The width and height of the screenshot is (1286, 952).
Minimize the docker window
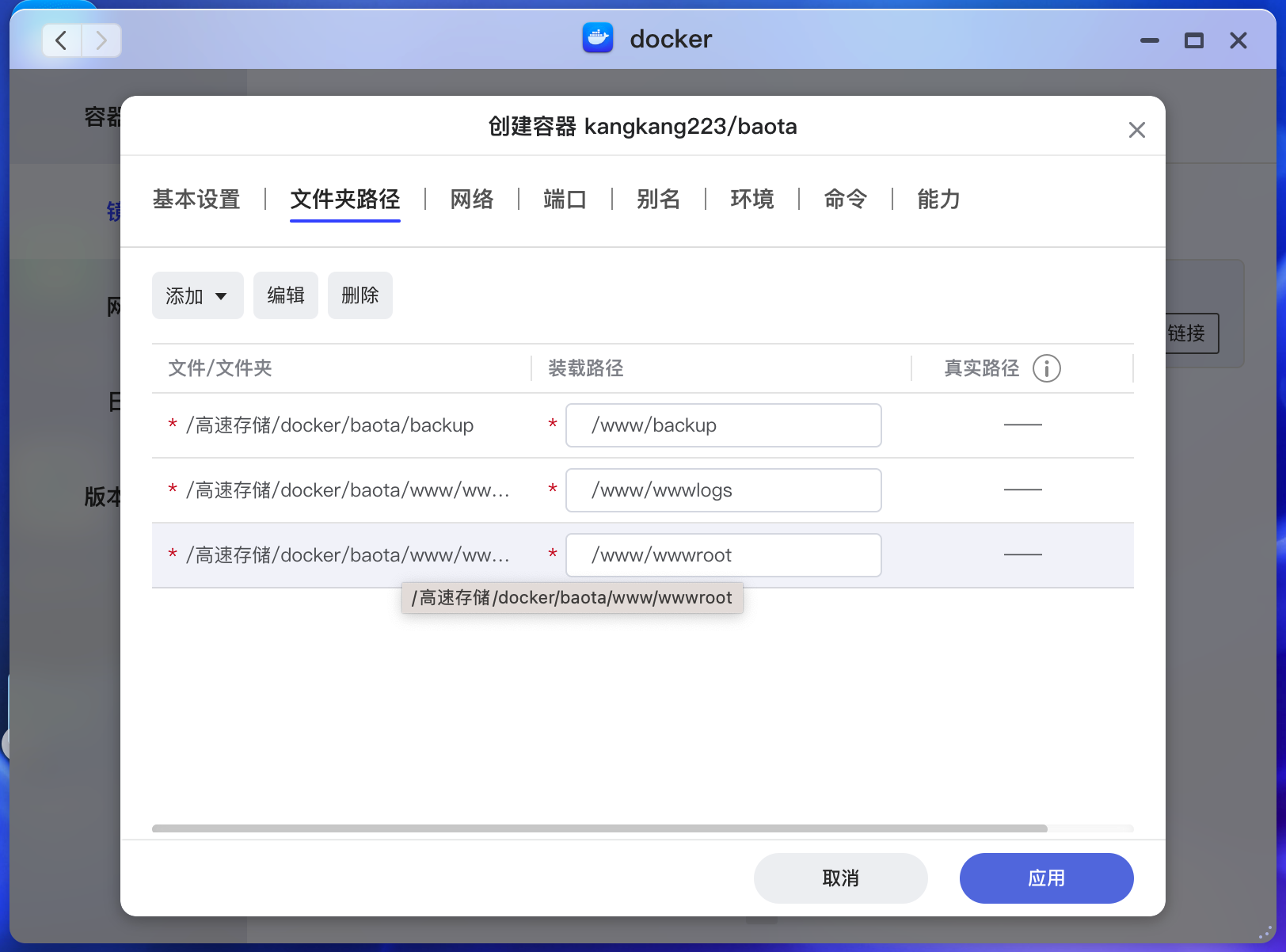[1150, 40]
